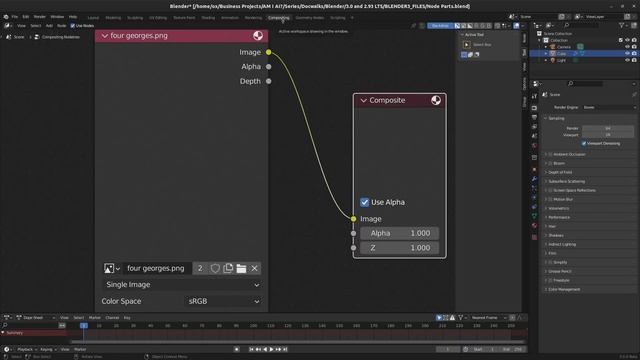Open the Texture properties tab icon
The width and height of the screenshot is (640, 360).
click(534, 237)
